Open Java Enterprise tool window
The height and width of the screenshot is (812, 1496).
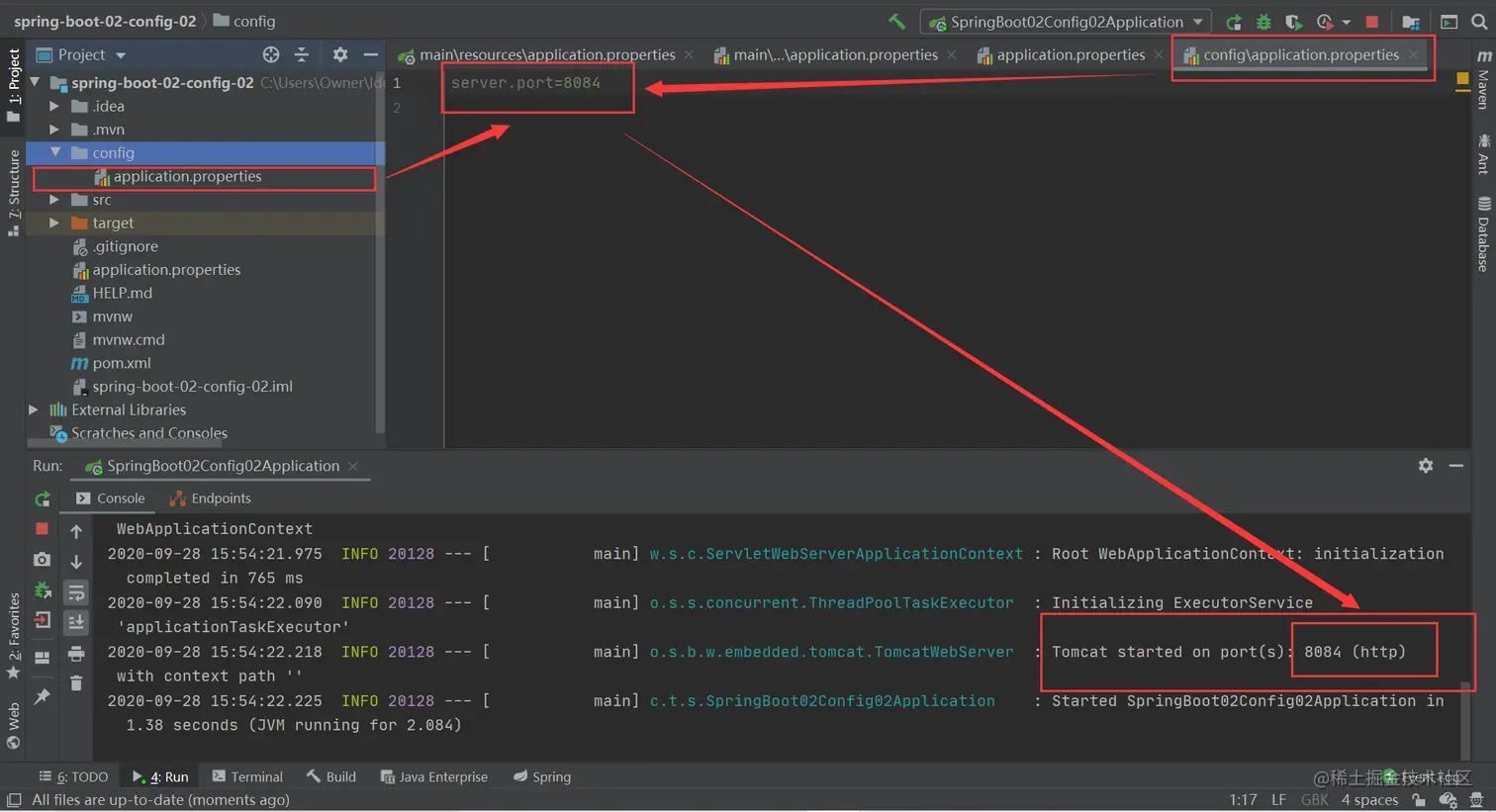(x=434, y=776)
